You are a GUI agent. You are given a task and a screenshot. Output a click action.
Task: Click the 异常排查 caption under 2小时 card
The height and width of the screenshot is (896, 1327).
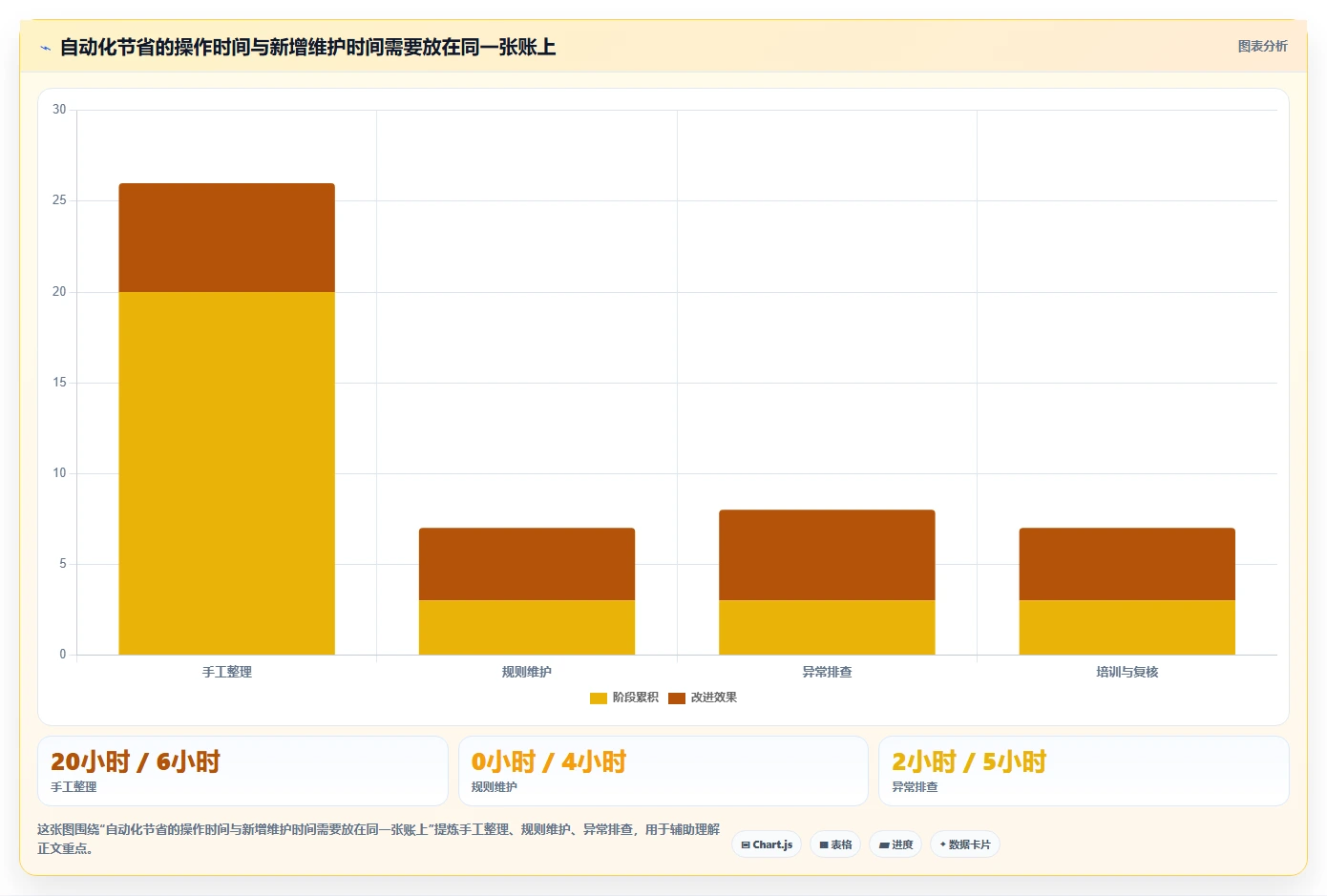pos(915,787)
